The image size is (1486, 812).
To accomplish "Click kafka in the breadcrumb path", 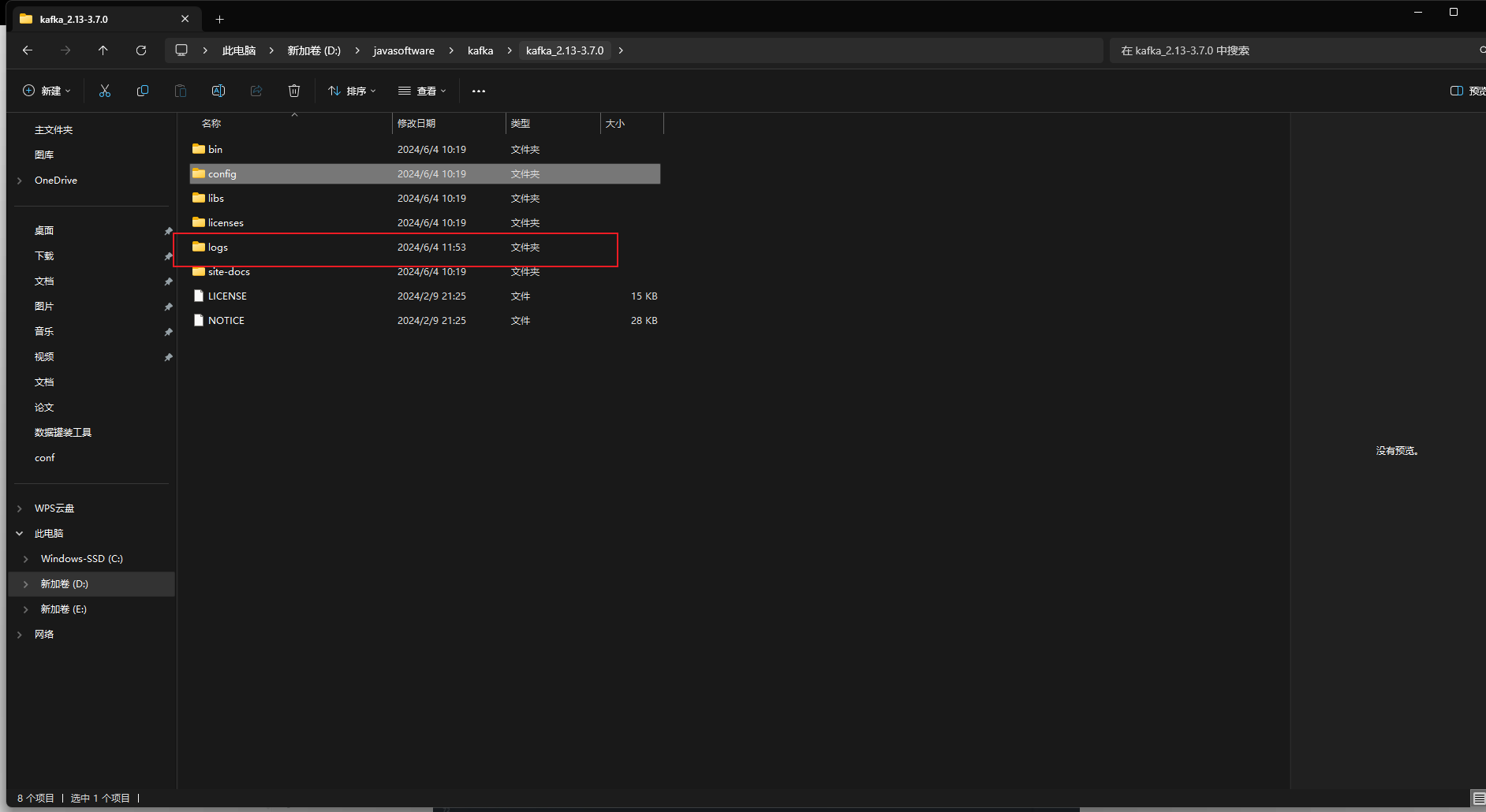I will pos(480,50).
